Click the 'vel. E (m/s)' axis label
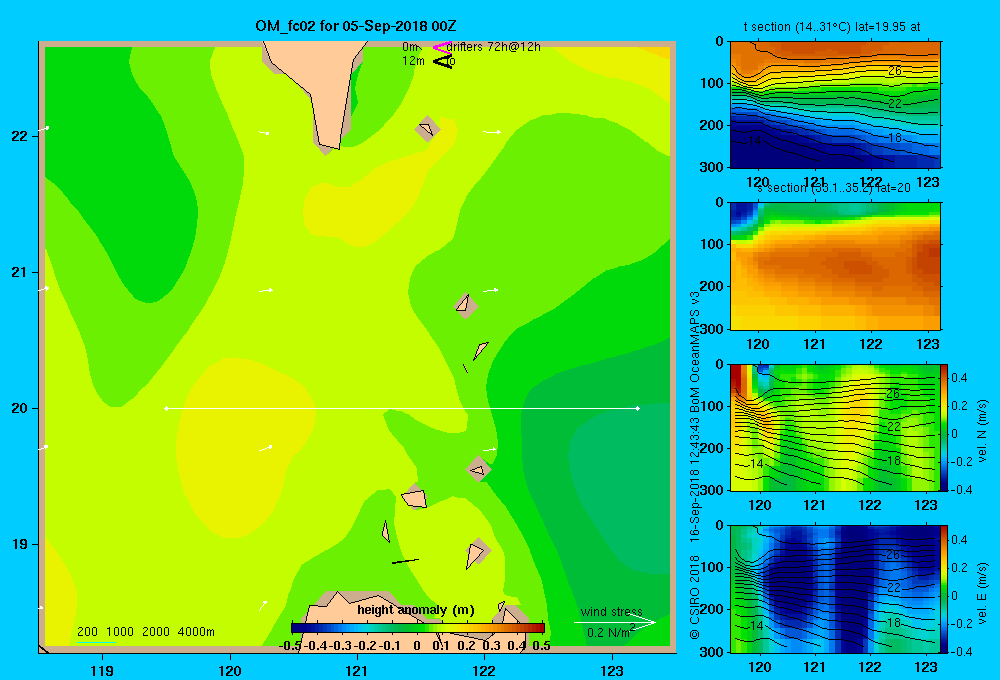This screenshot has height=680, width=1000. point(982,592)
